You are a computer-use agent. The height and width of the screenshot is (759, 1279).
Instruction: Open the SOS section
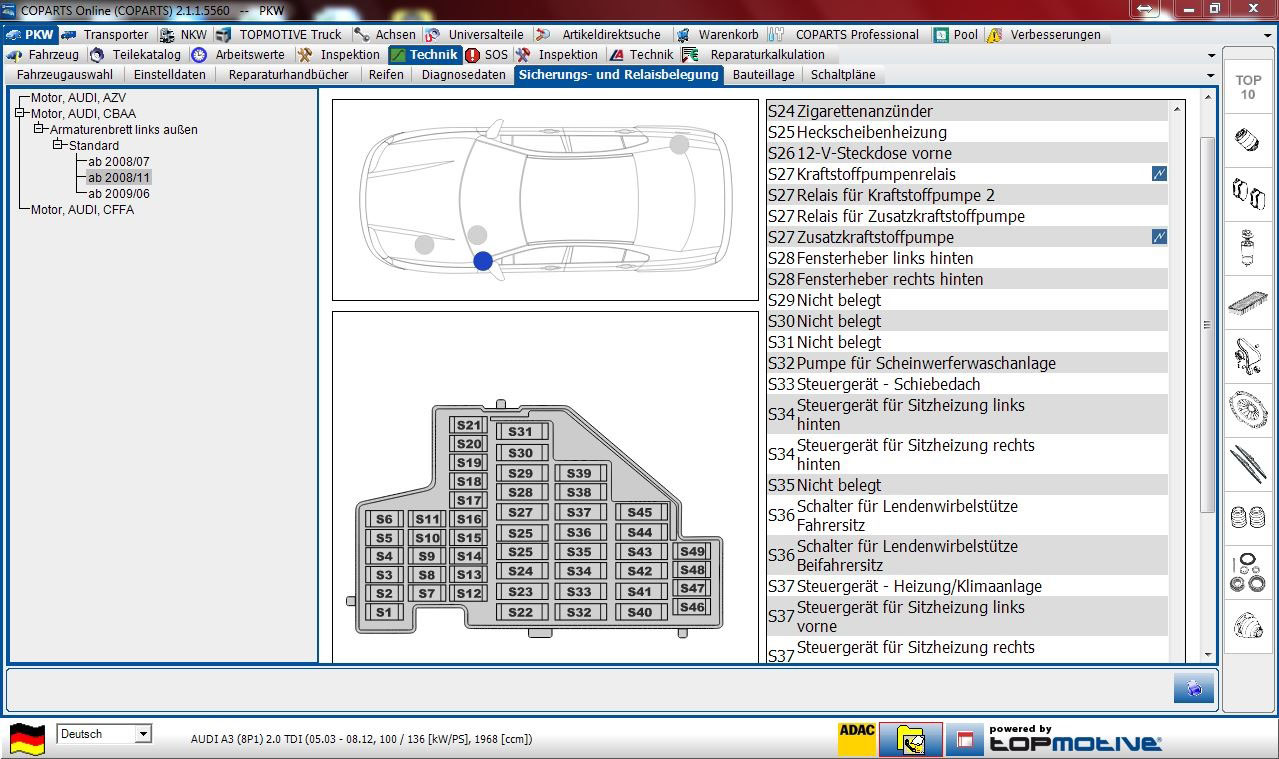tap(487, 55)
